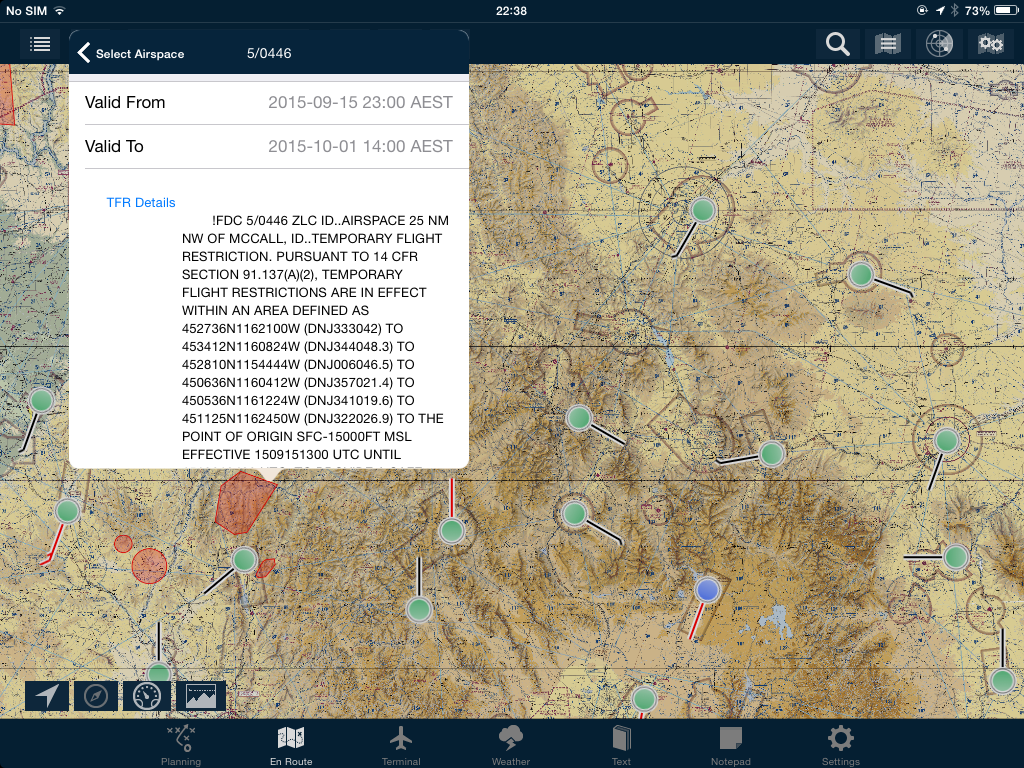Tap the Wi-Fi icon in status bar
The image size is (1024, 768).
coord(59,10)
